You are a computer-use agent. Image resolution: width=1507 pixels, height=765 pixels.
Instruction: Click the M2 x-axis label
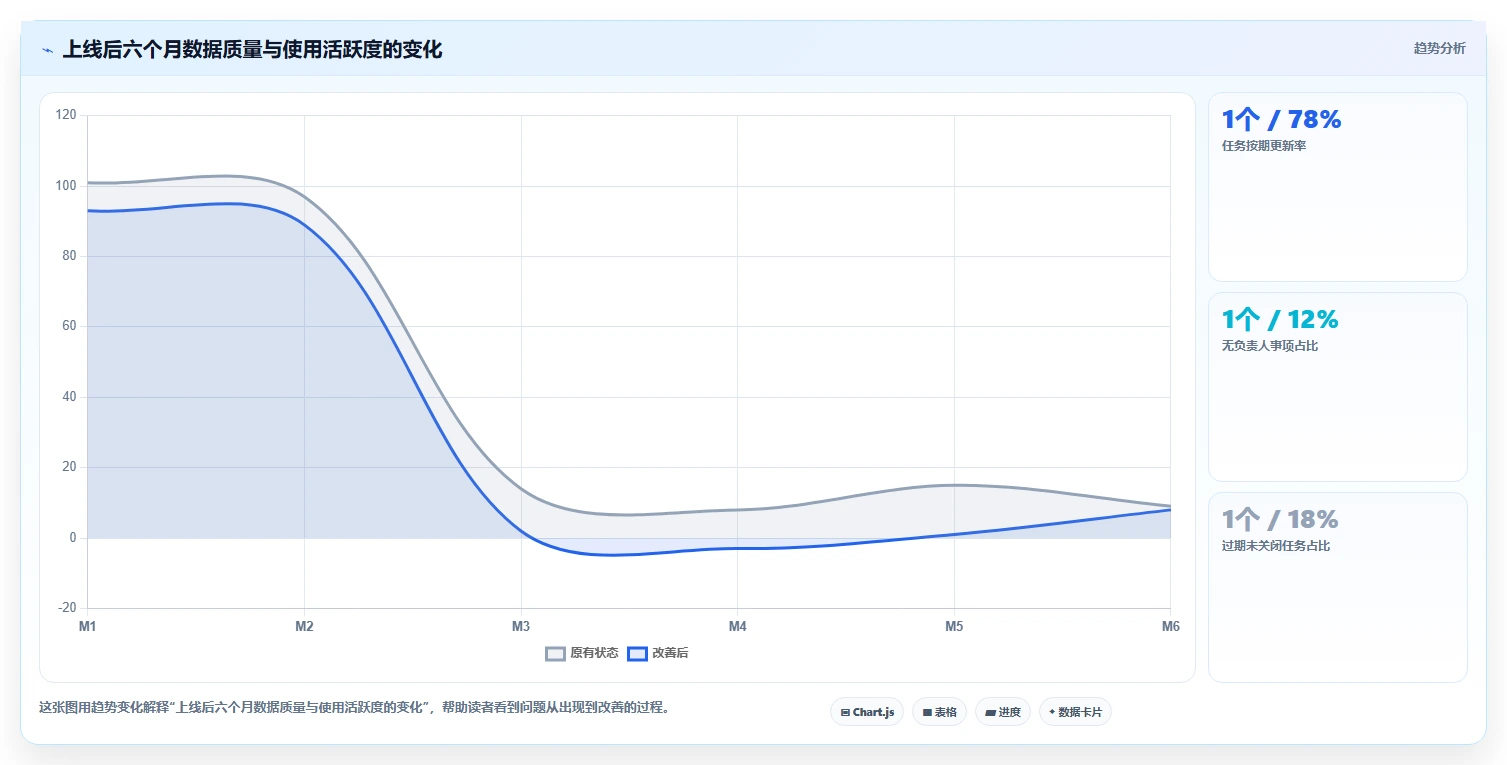(x=304, y=627)
